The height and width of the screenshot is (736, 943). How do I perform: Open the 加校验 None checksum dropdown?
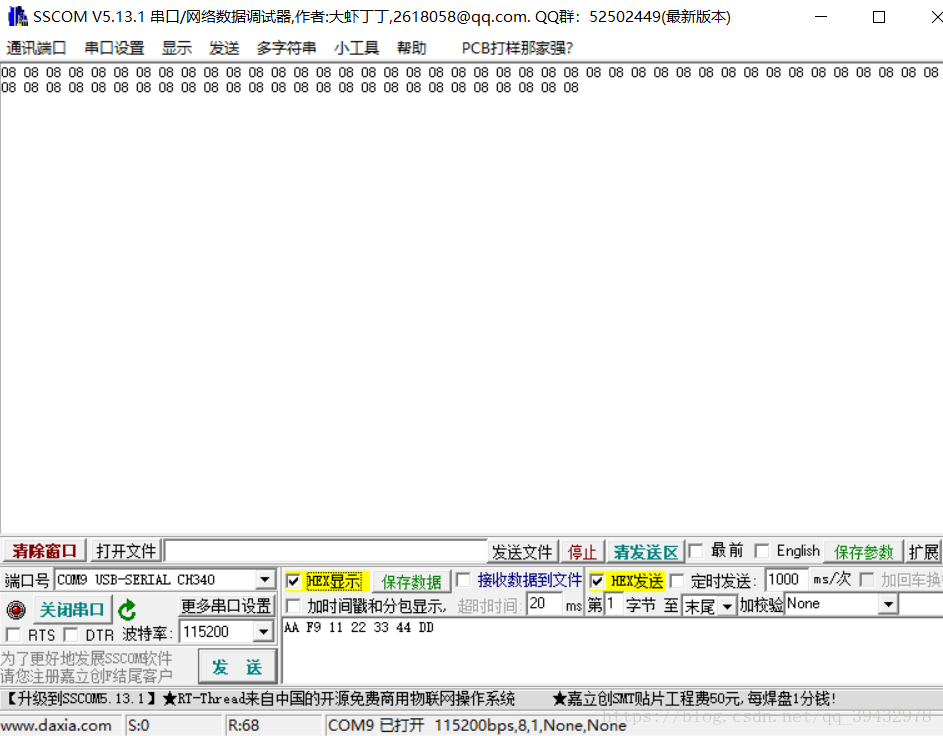[x=886, y=604]
